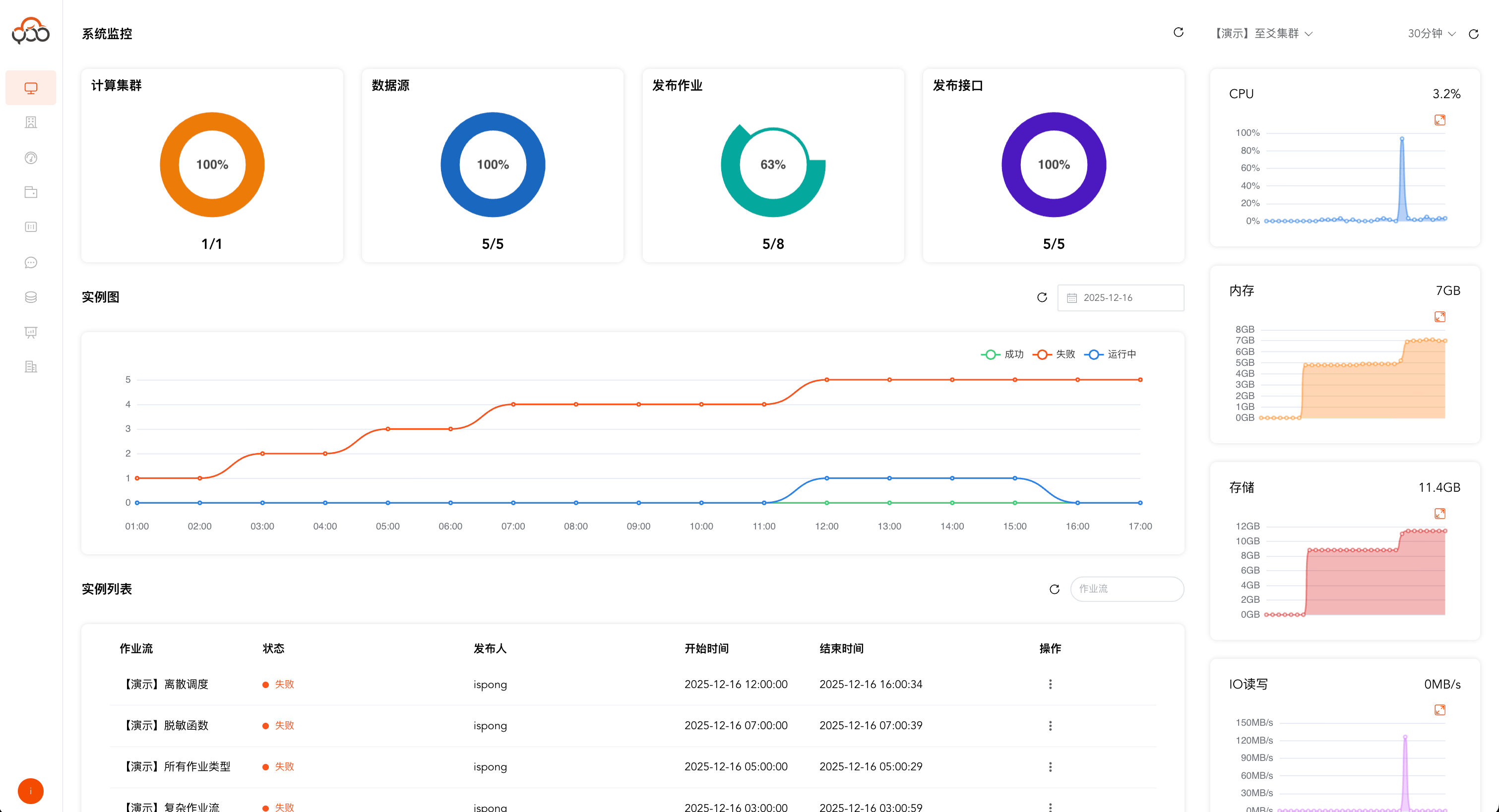
Task: Expand the CPU chart to fullscreen
Action: 1439,120
